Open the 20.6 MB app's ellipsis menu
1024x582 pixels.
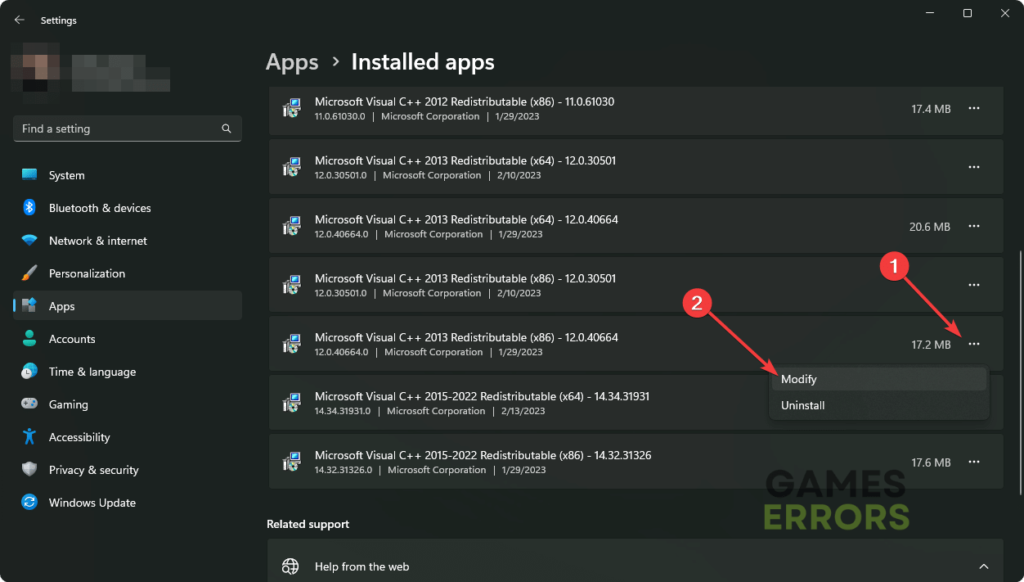point(974,226)
